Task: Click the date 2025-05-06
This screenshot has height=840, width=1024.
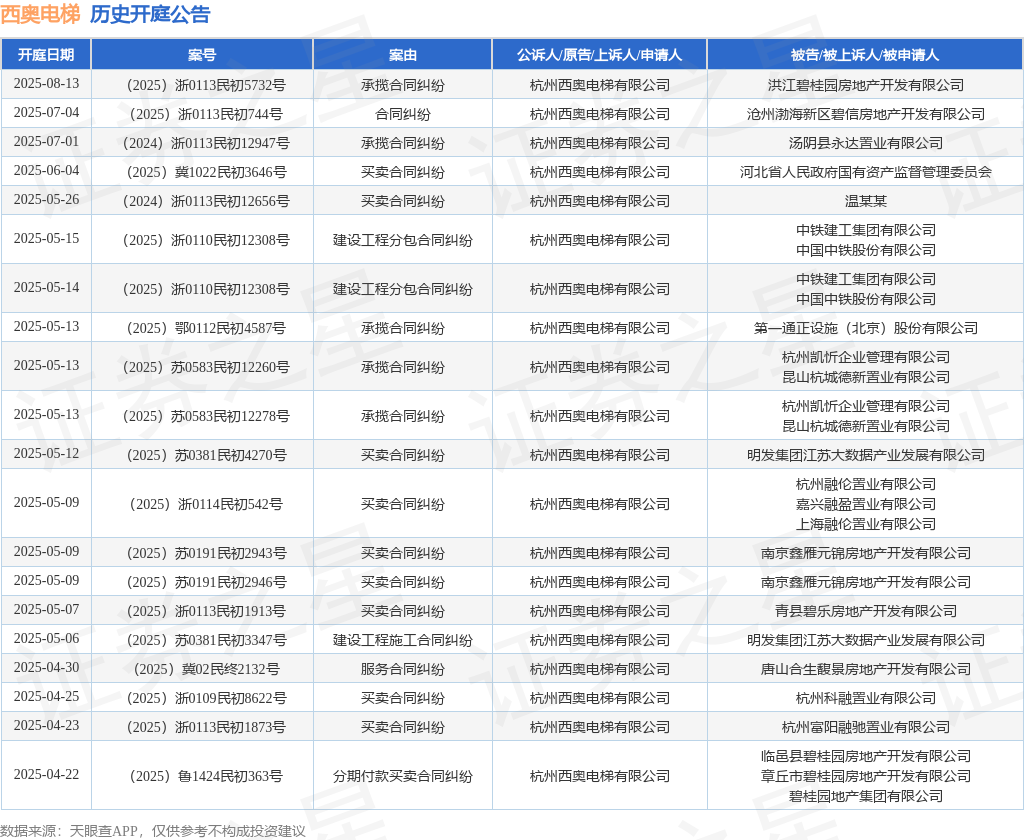Action: tap(46, 638)
